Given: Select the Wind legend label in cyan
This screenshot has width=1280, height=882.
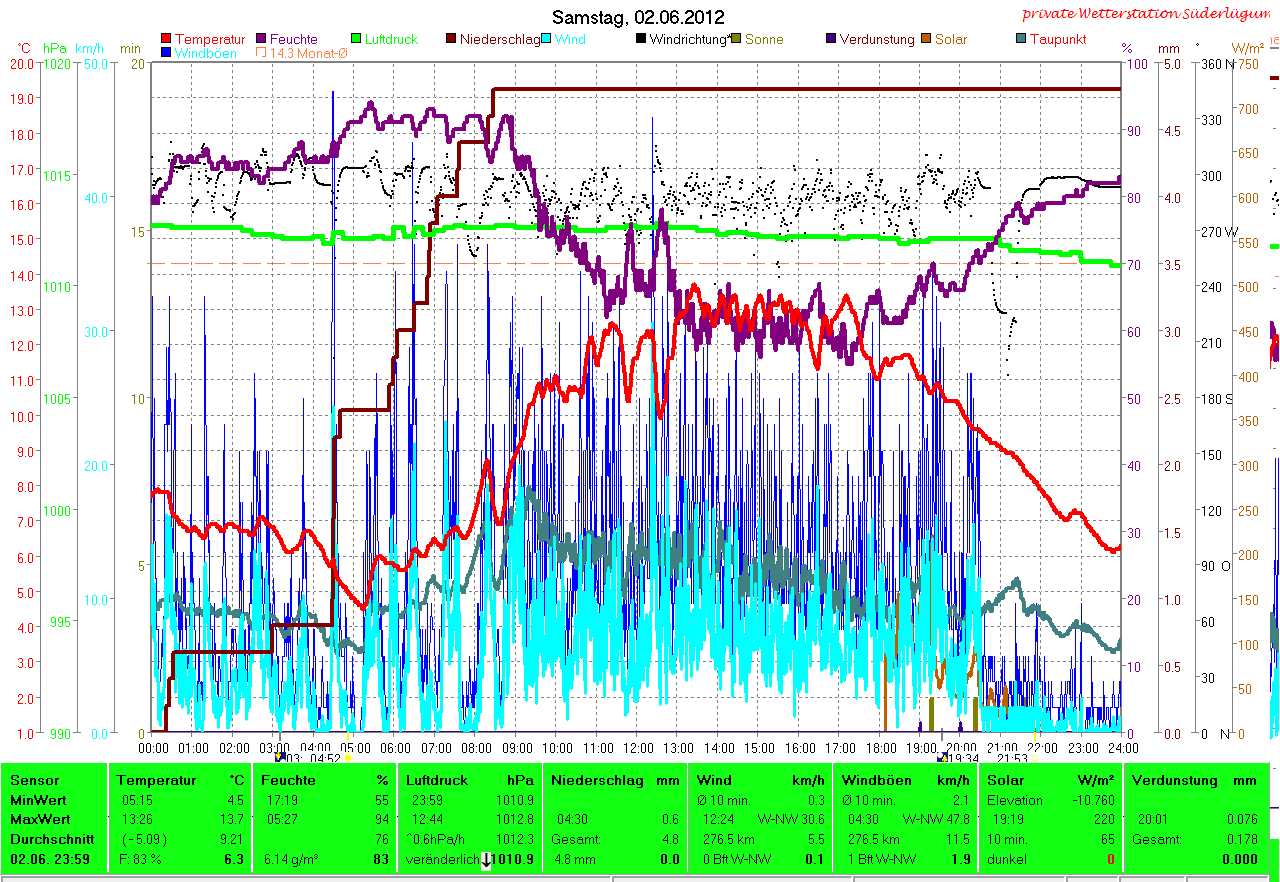Looking at the screenshot, I should pos(571,40).
